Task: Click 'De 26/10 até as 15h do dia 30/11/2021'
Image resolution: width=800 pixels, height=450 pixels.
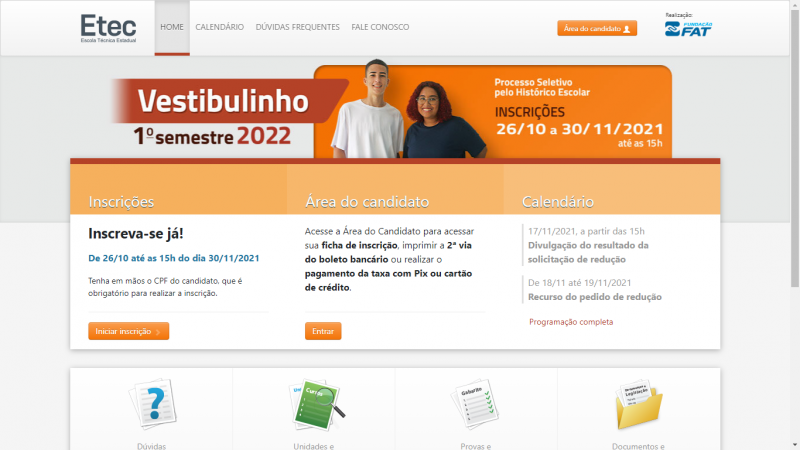Action: pyautogui.click(x=173, y=258)
